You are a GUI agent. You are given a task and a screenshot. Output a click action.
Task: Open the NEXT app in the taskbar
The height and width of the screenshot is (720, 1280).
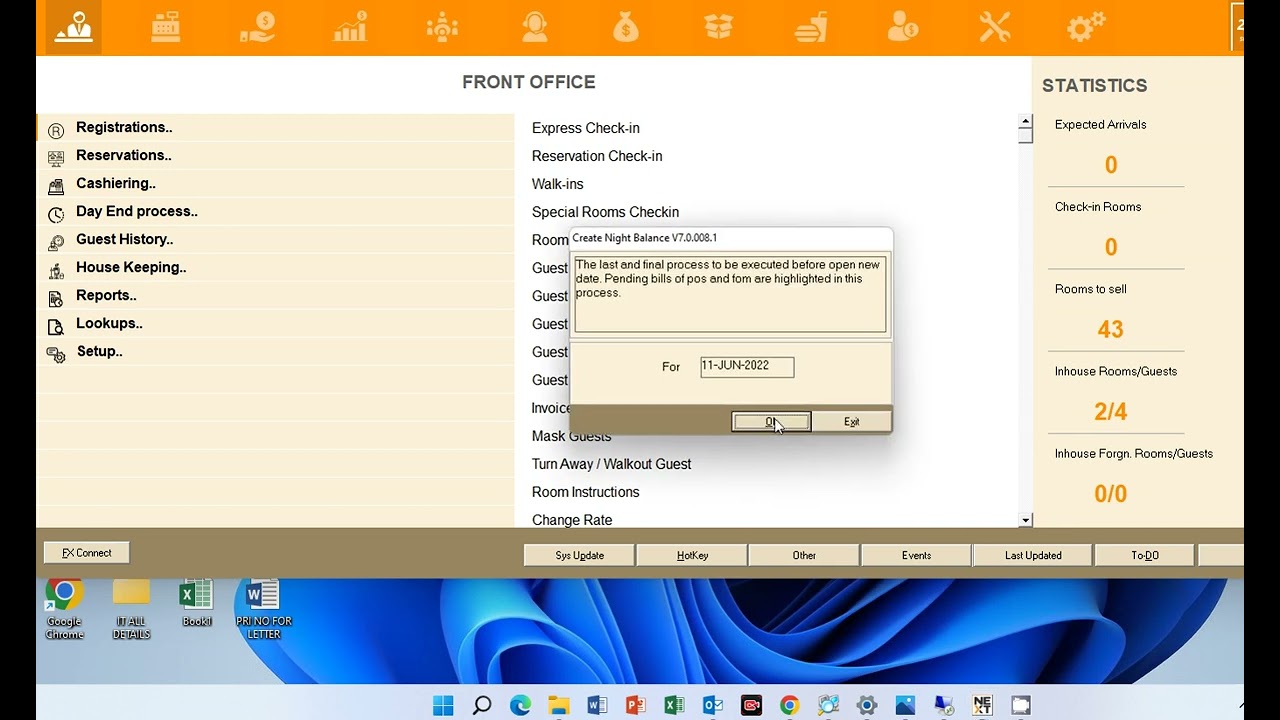click(982, 705)
